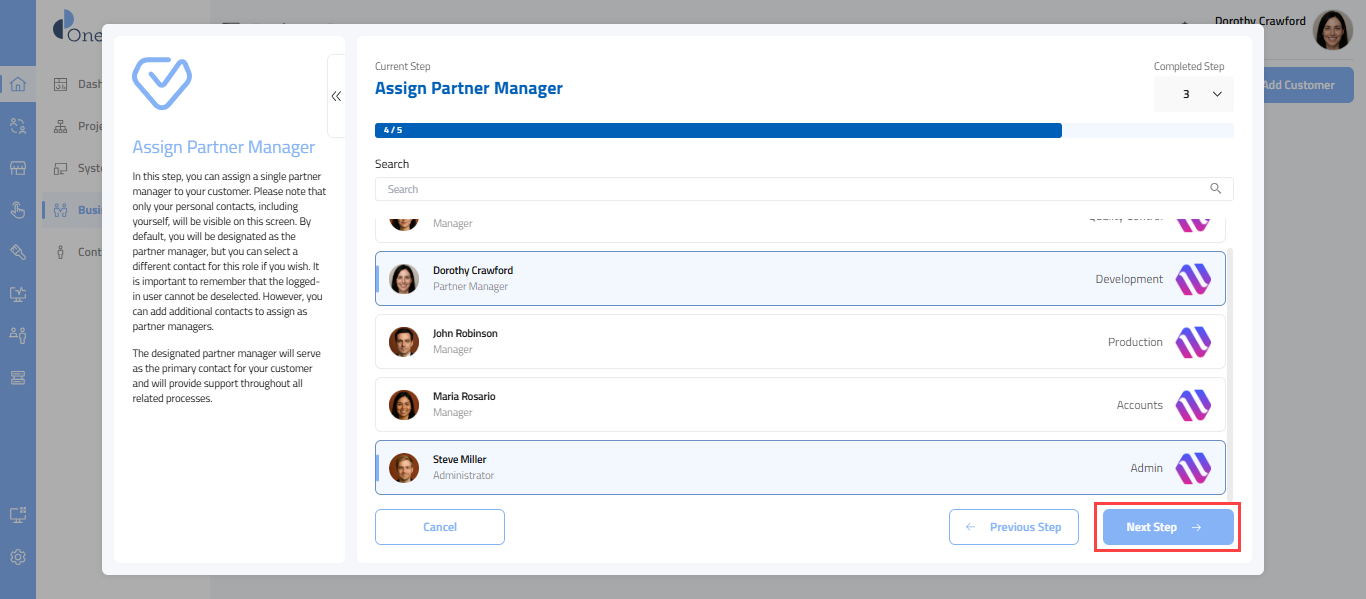Open the Completed Step dropdown
The height and width of the screenshot is (599, 1366).
tap(1193, 94)
